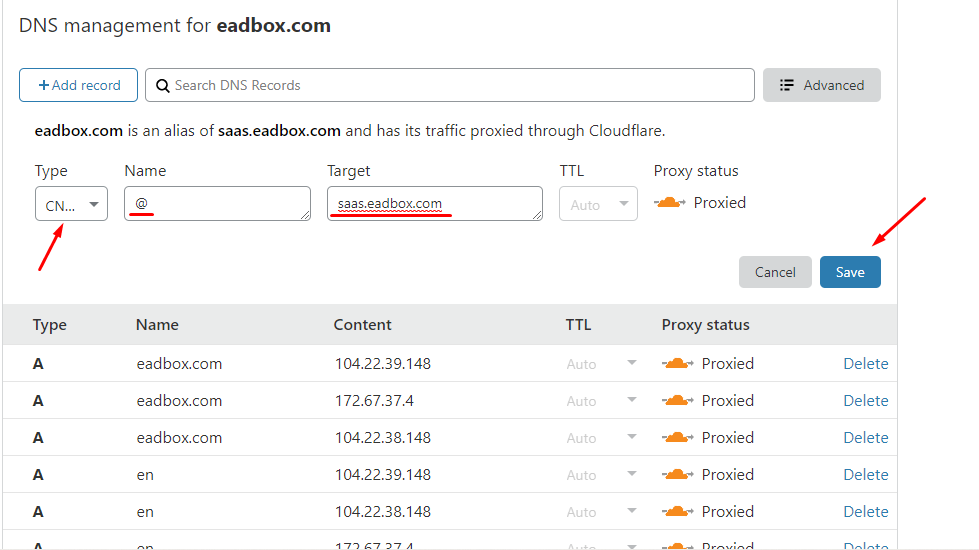The height and width of the screenshot is (550, 979).
Task: Toggle proxy cloud for 104.22.38.148 eadbox.com row
Action: (x=677, y=437)
